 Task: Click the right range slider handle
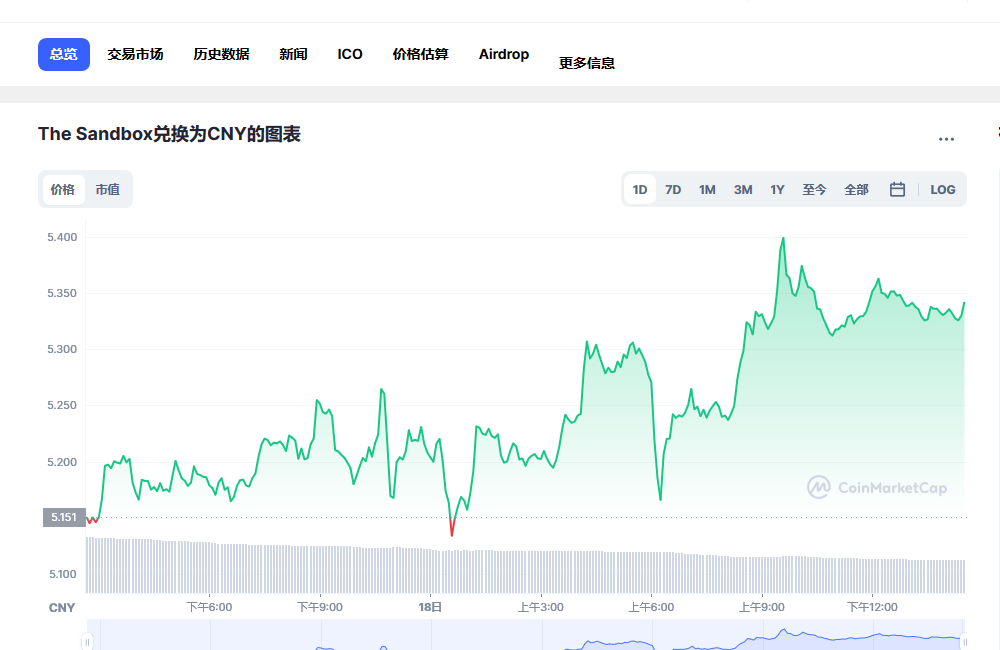(964, 641)
